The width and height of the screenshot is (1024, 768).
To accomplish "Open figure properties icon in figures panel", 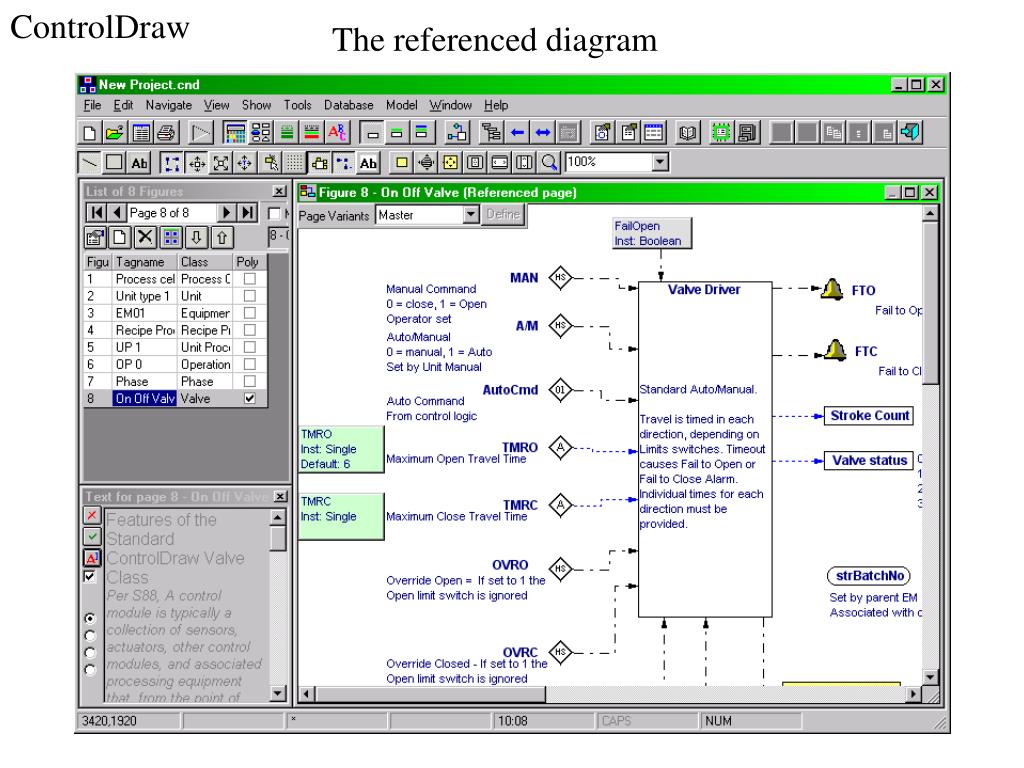I will [x=95, y=237].
